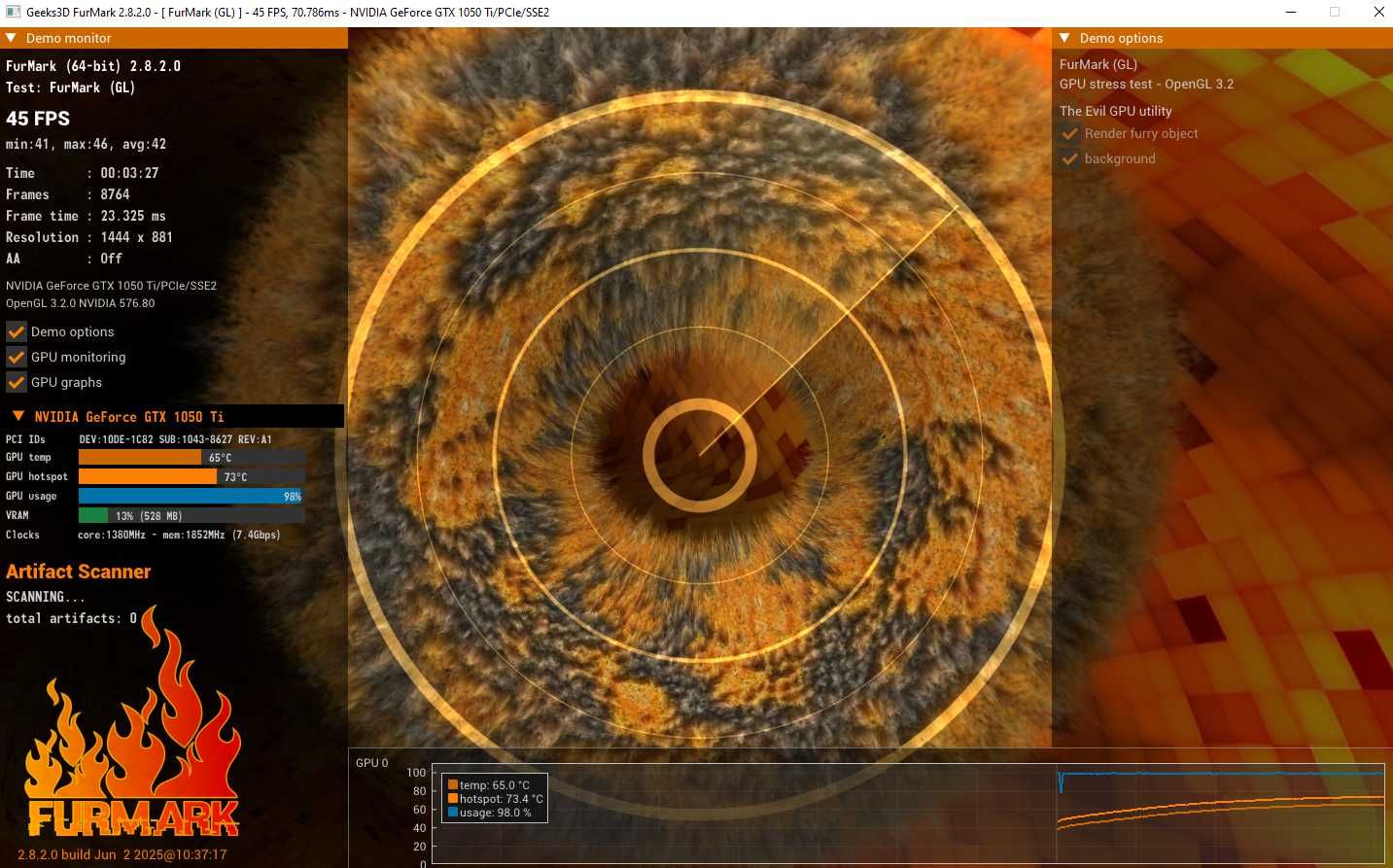
Task: Click the GPU usage 98% bar
Action: tap(192, 496)
